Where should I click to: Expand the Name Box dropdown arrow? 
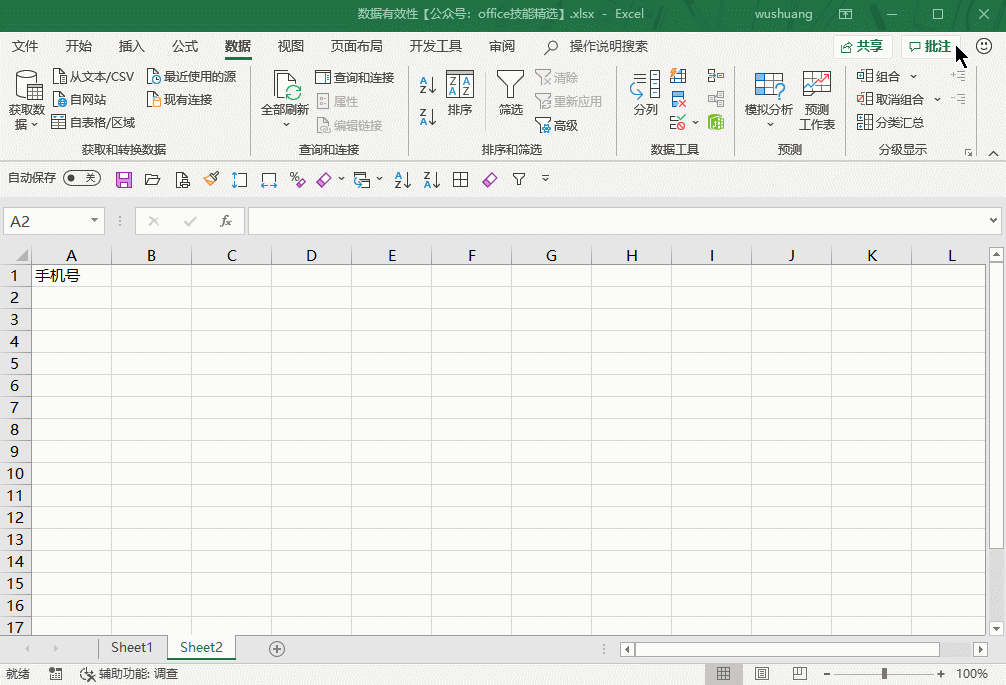click(x=95, y=221)
